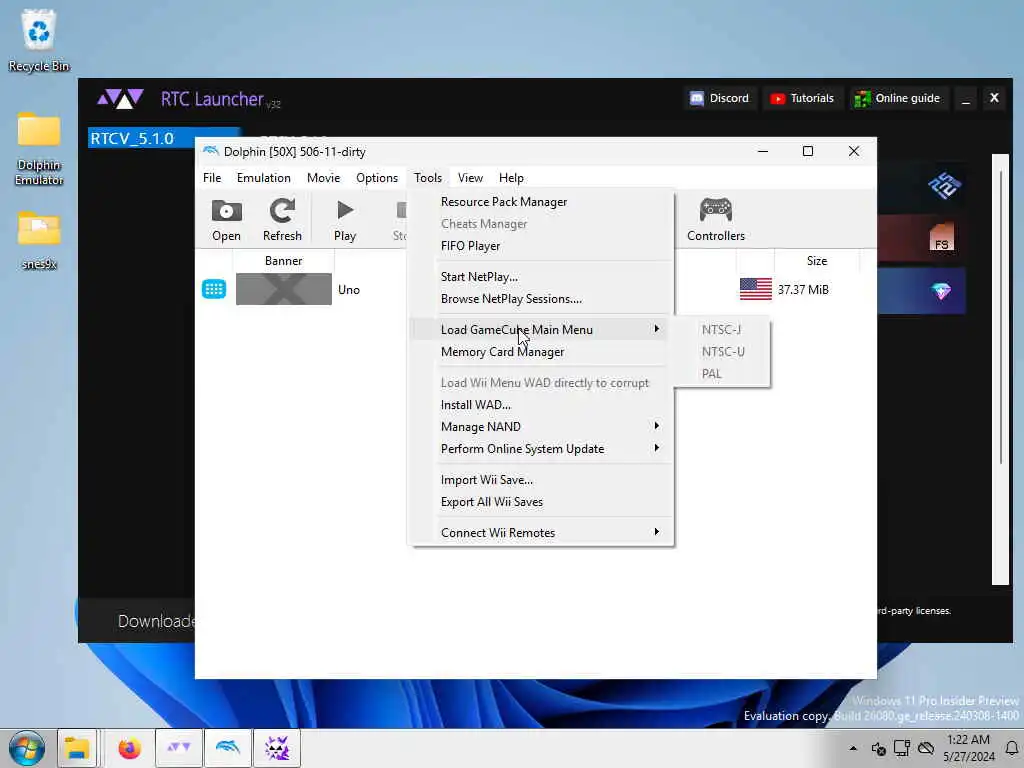Click the Wii platform icon next to Uno
Image resolution: width=1024 pixels, height=768 pixels.
pos(214,289)
